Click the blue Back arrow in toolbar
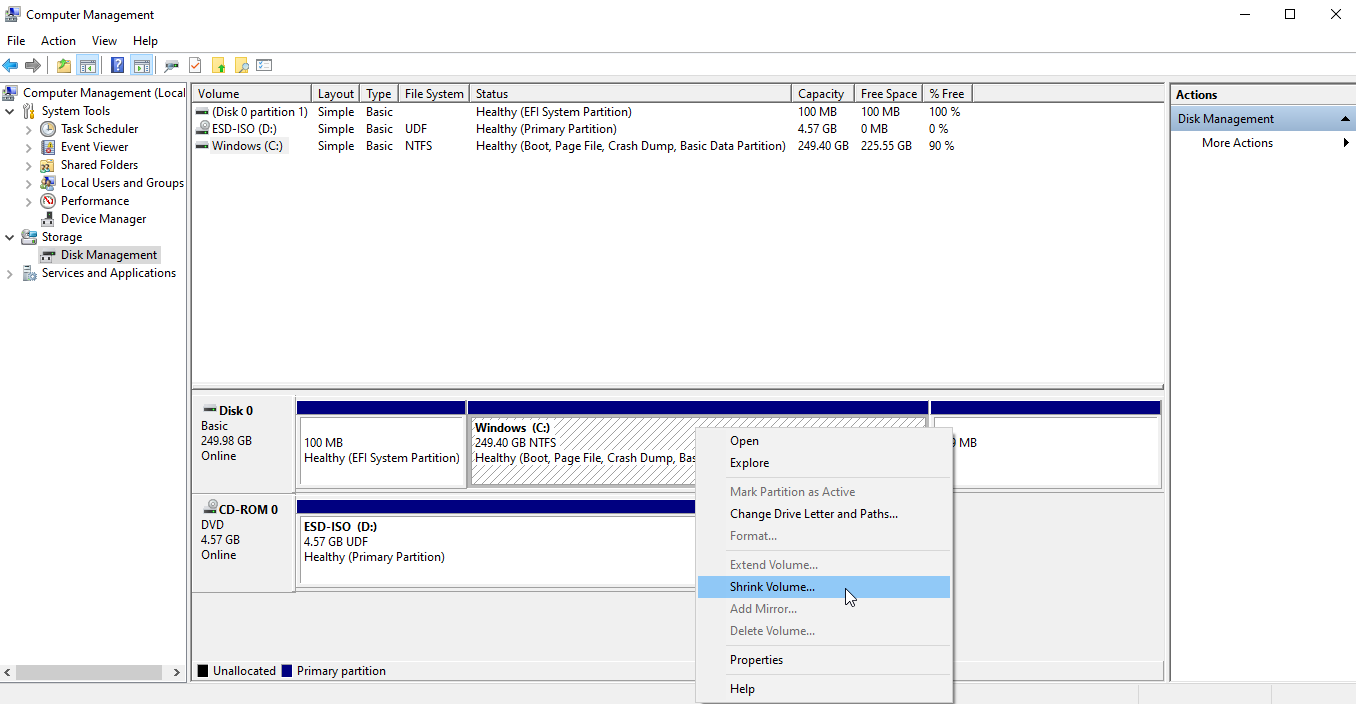 pyautogui.click(x=11, y=66)
